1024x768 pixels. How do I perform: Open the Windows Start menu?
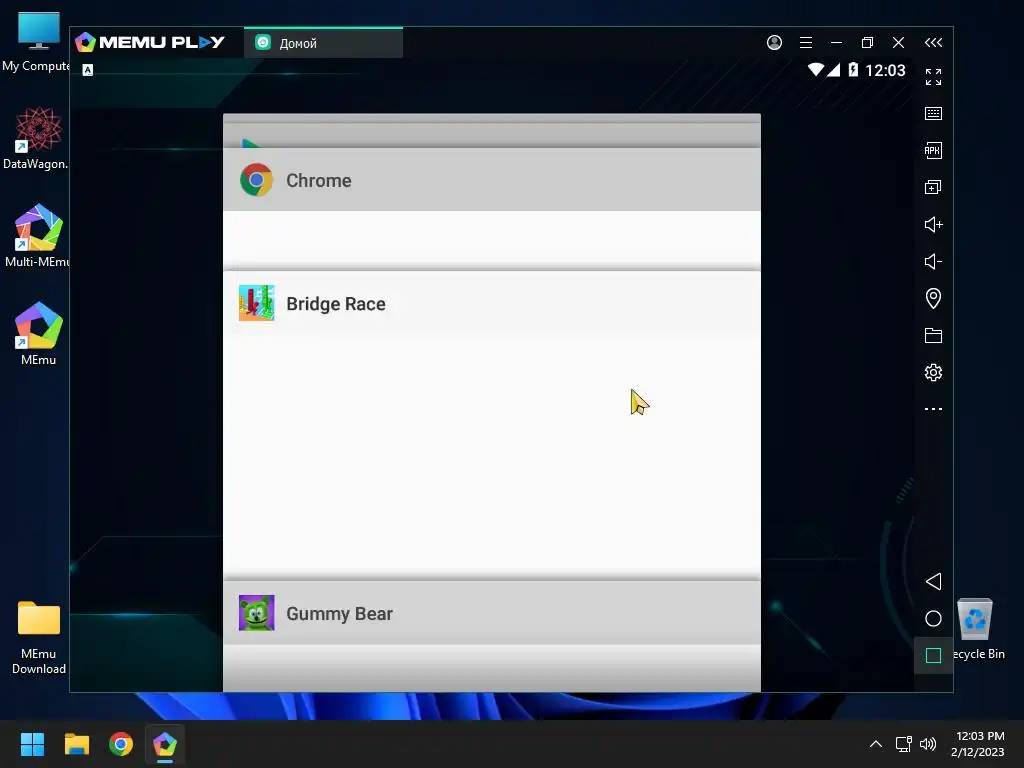click(32, 744)
